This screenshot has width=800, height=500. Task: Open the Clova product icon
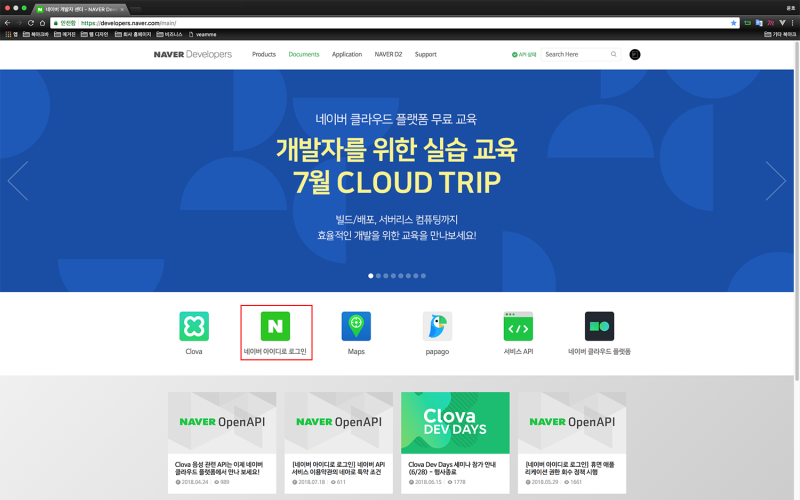tap(194, 326)
